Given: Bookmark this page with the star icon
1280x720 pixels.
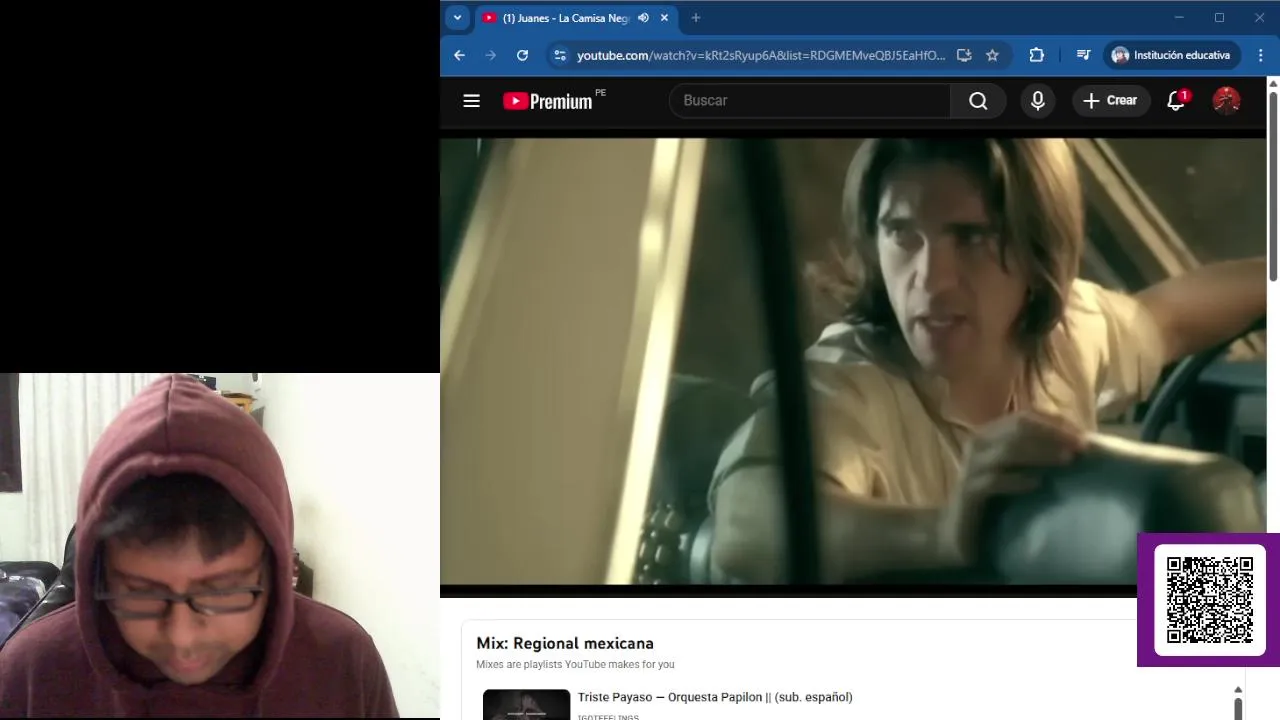Looking at the screenshot, I should [x=992, y=55].
